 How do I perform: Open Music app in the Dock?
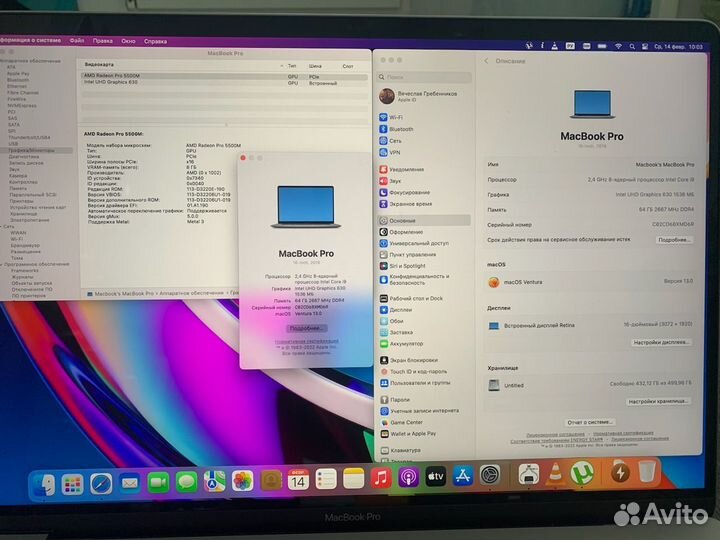pos(381,478)
